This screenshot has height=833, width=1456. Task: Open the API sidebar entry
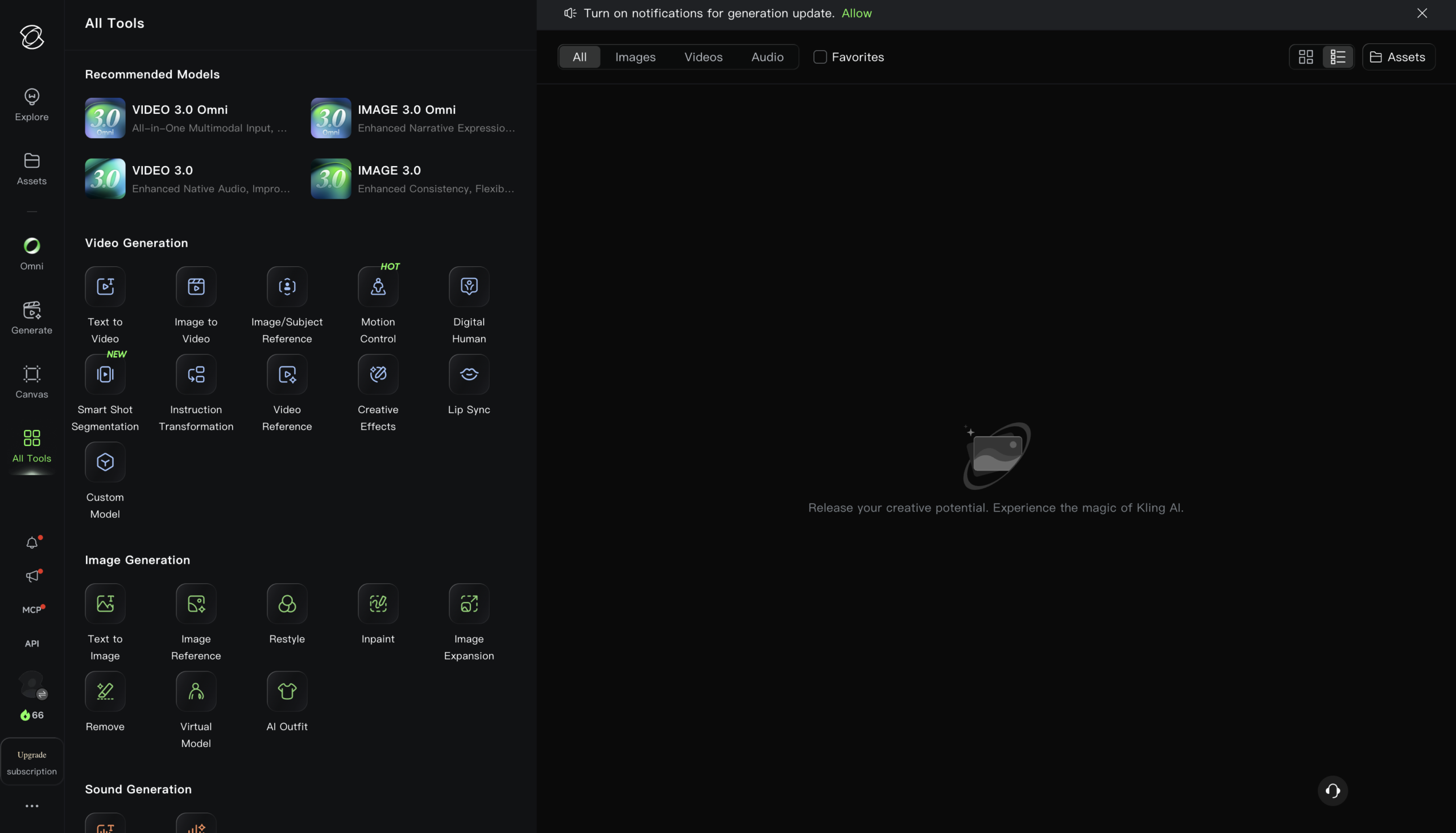click(32, 644)
